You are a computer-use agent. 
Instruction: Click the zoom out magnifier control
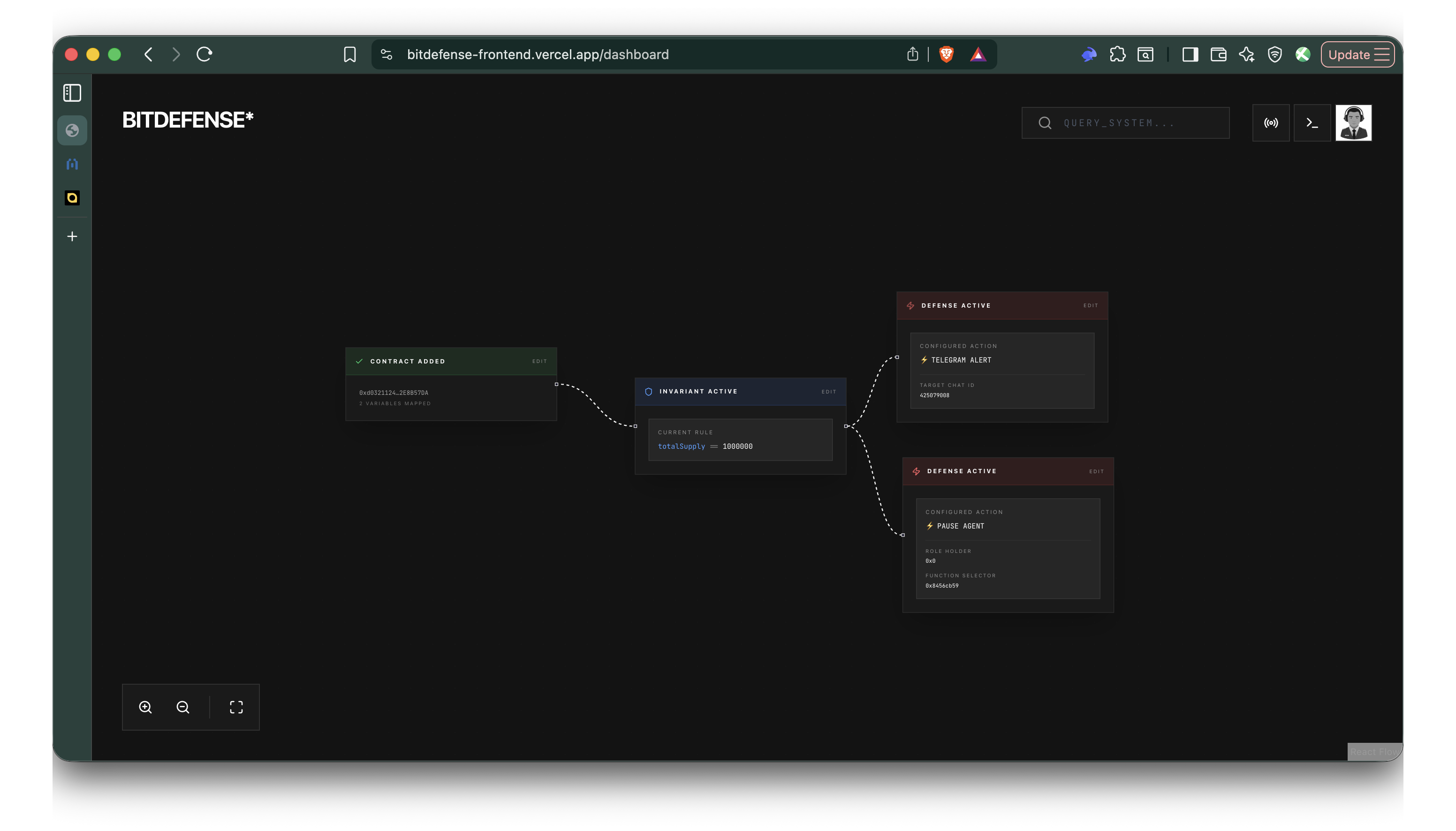[x=182, y=707]
